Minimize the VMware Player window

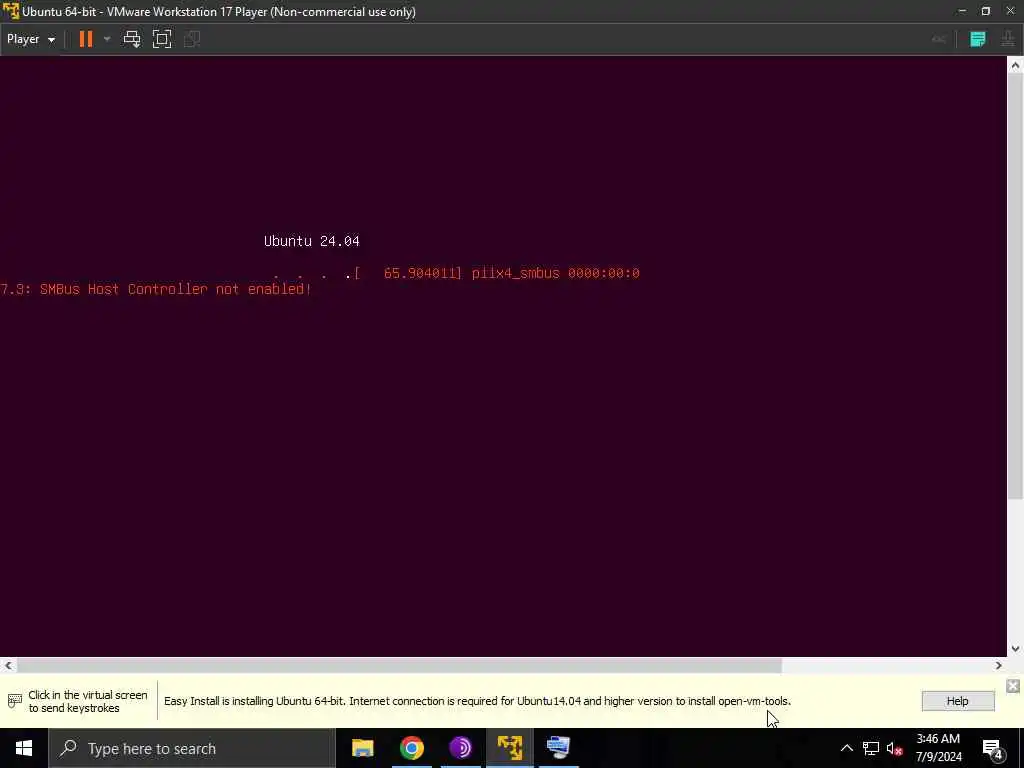tap(962, 11)
